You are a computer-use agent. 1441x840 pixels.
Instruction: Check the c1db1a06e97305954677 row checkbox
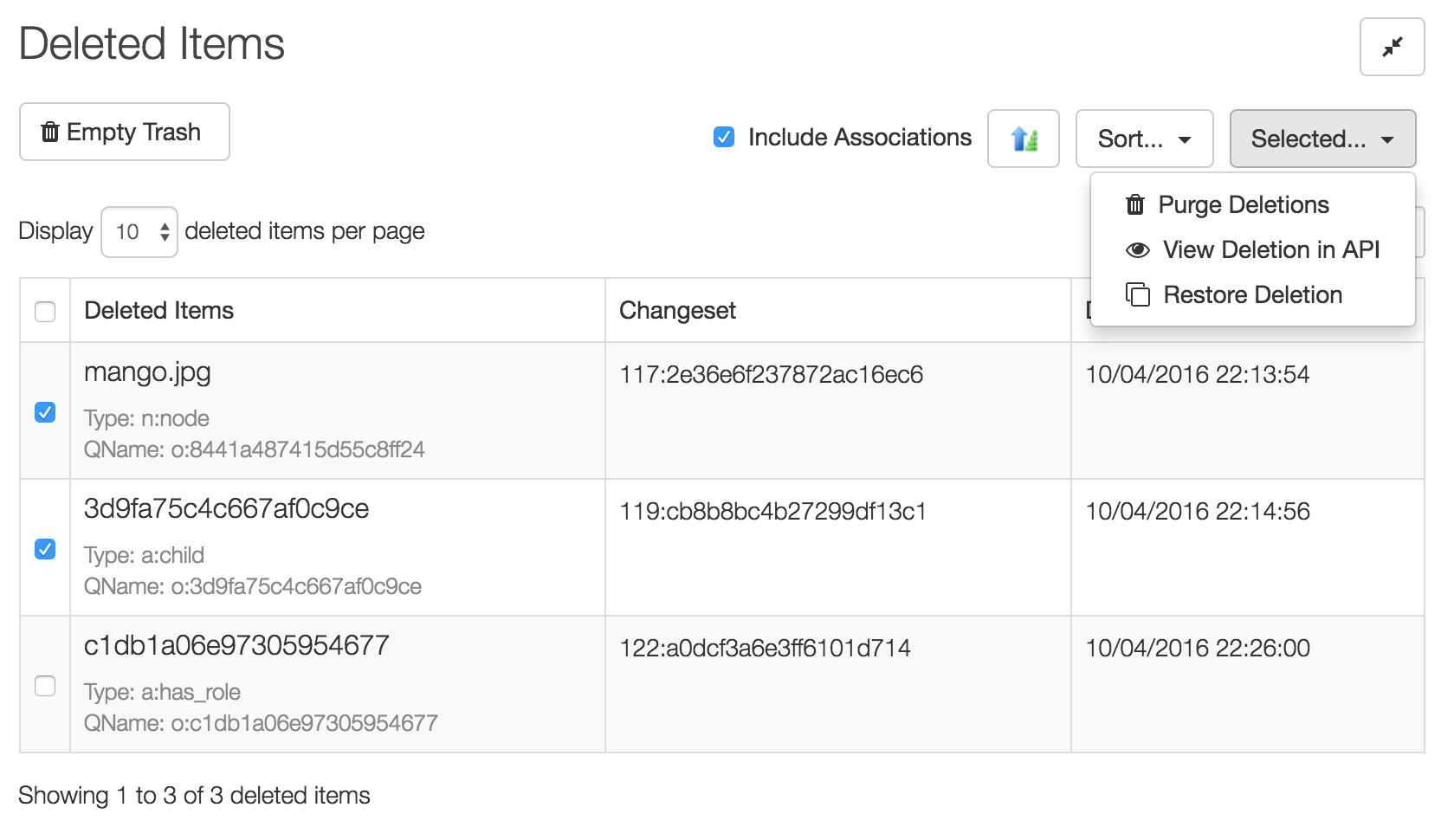[x=45, y=686]
